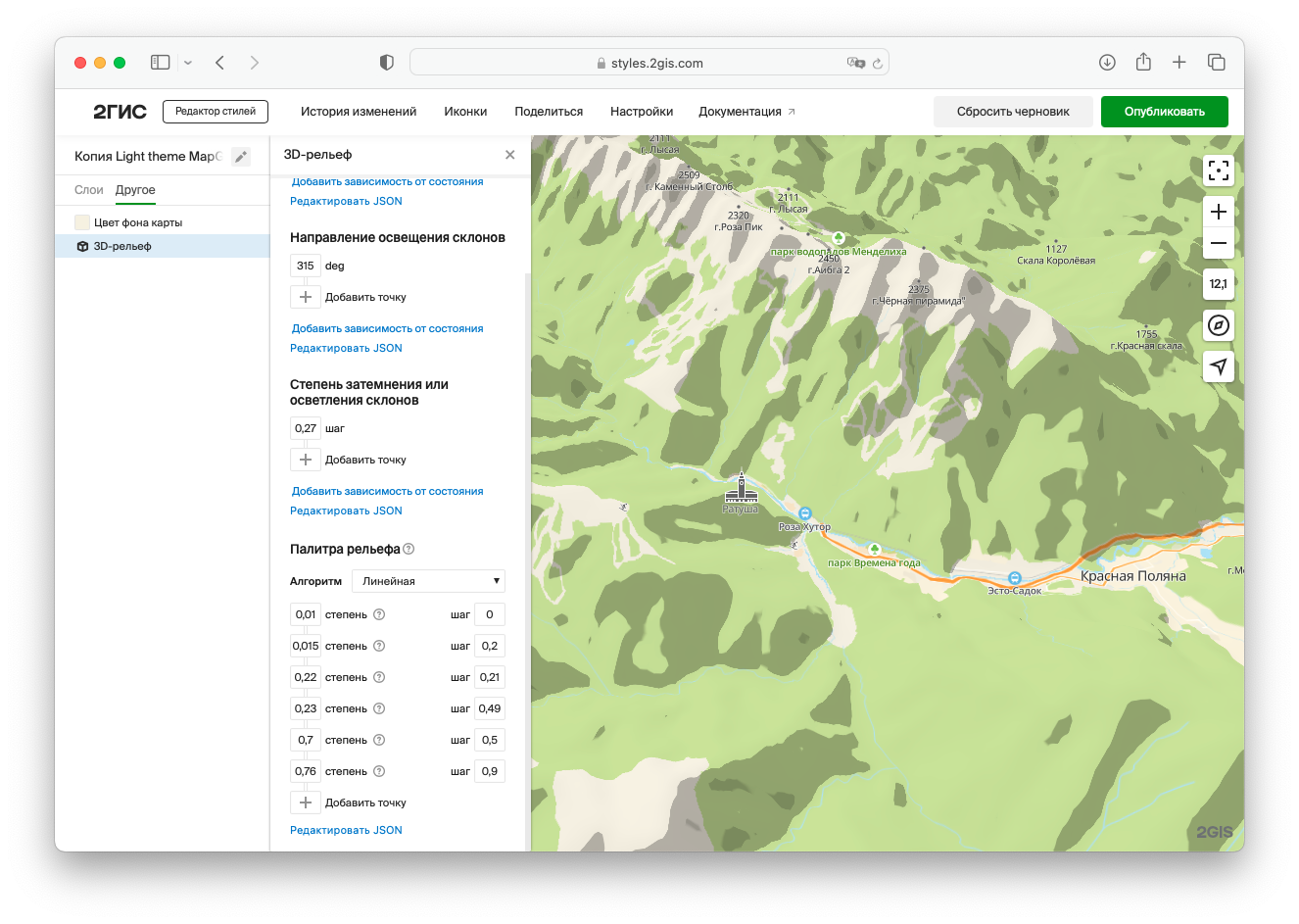Click the geolocation arrow icon

[1218, 366]
